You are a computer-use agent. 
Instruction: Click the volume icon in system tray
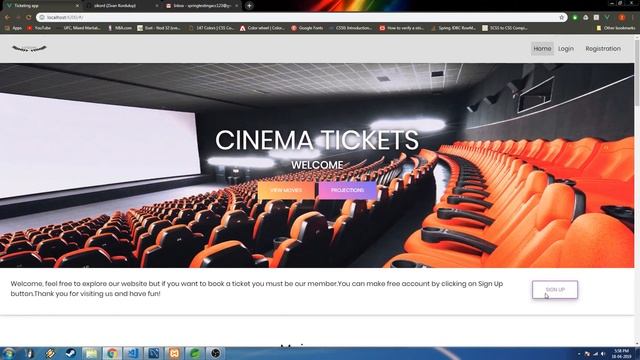(603, 353)
